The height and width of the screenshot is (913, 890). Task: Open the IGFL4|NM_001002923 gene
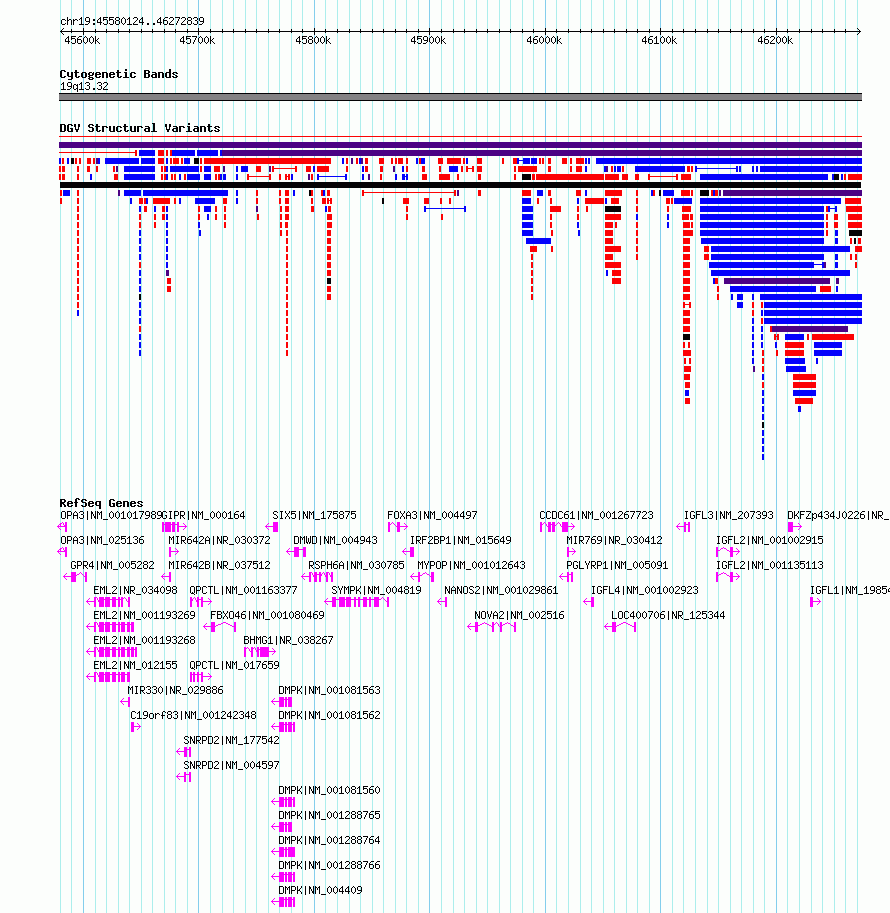point(645,590)
